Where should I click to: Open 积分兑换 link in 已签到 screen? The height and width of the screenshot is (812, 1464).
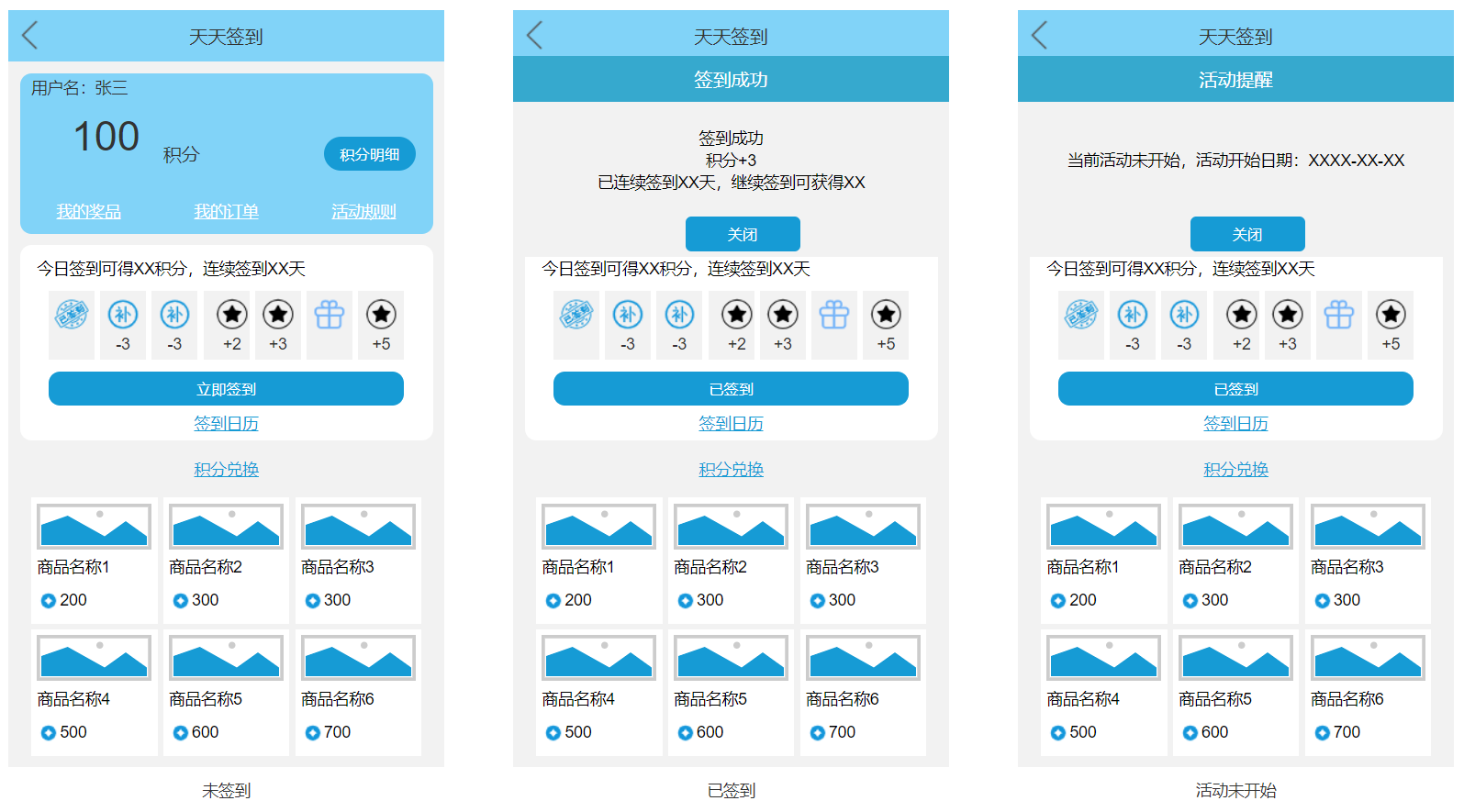731,470
